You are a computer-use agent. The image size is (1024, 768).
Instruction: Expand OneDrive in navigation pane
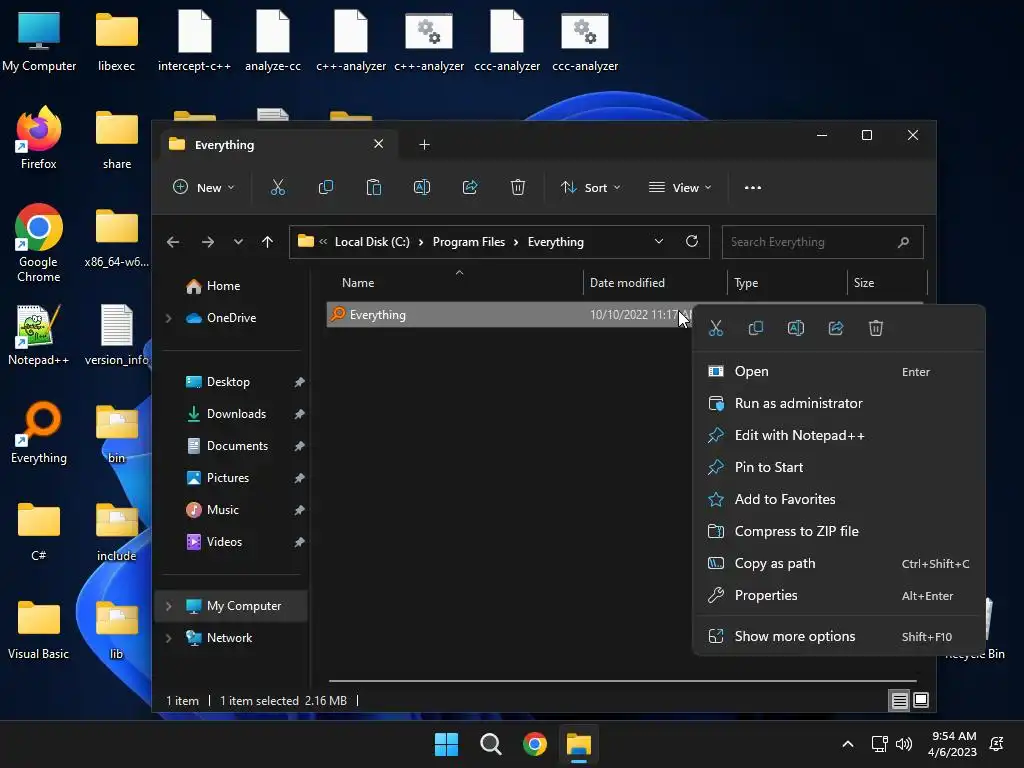pyautogui.click(x=168, y=318)
